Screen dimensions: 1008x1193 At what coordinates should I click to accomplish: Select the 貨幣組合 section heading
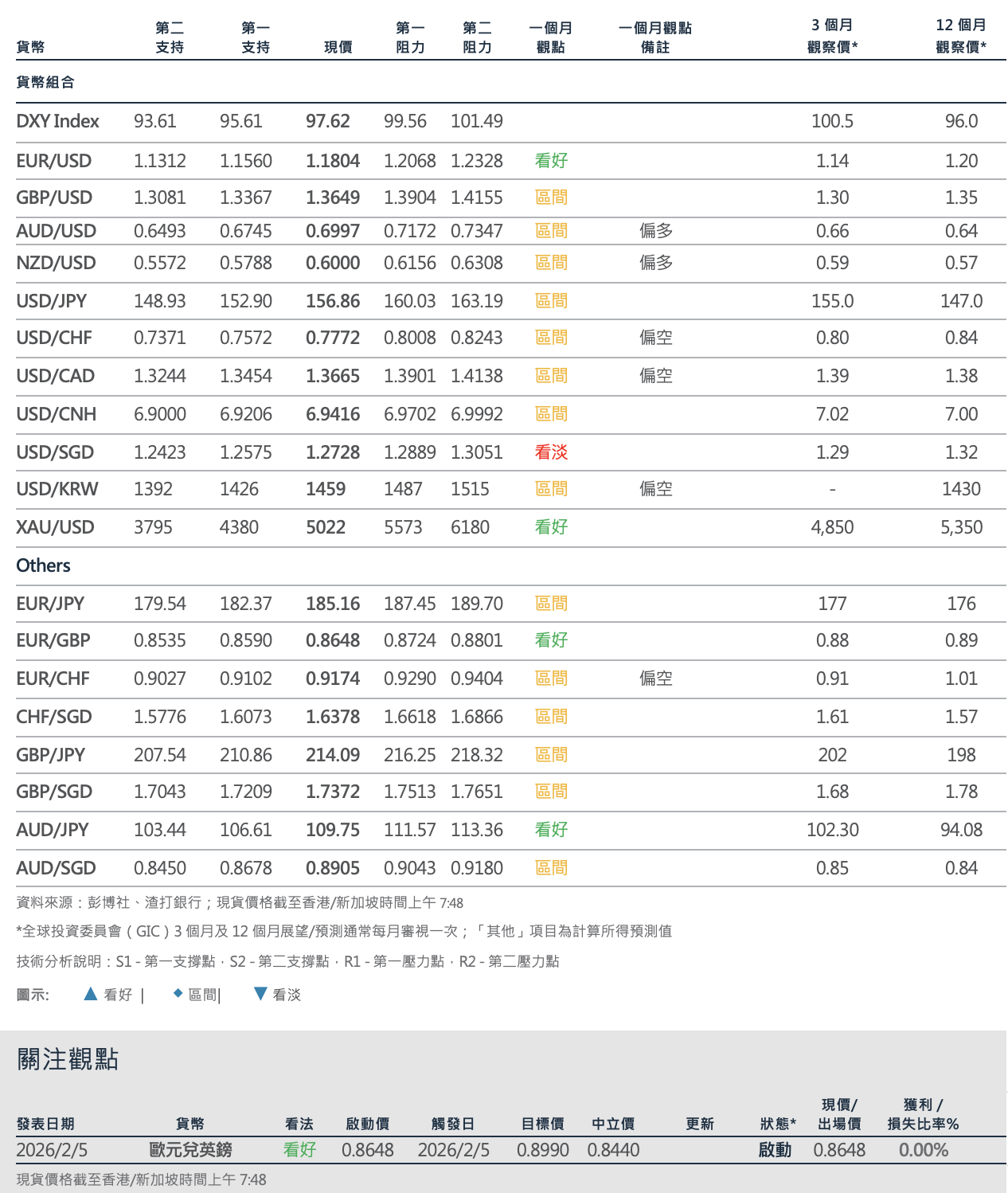tap(45, 82)
